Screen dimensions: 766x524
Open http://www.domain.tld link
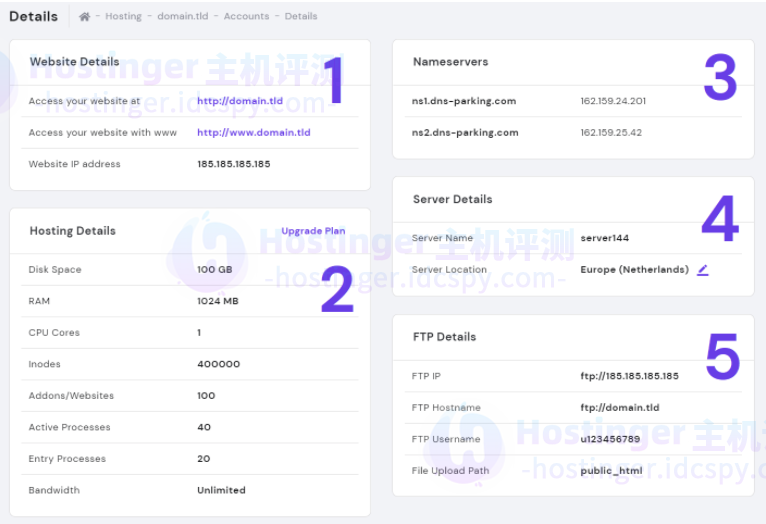(x=254, y=132)
